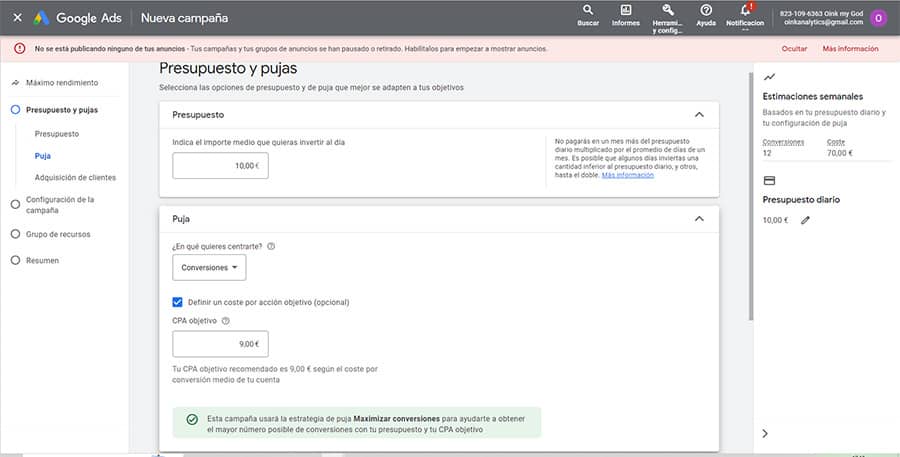Viewport: 900px width, 457px height.
Task: Click the red warning icon in the alert banner
Action: pyautogui.click(x=20, y=49)
